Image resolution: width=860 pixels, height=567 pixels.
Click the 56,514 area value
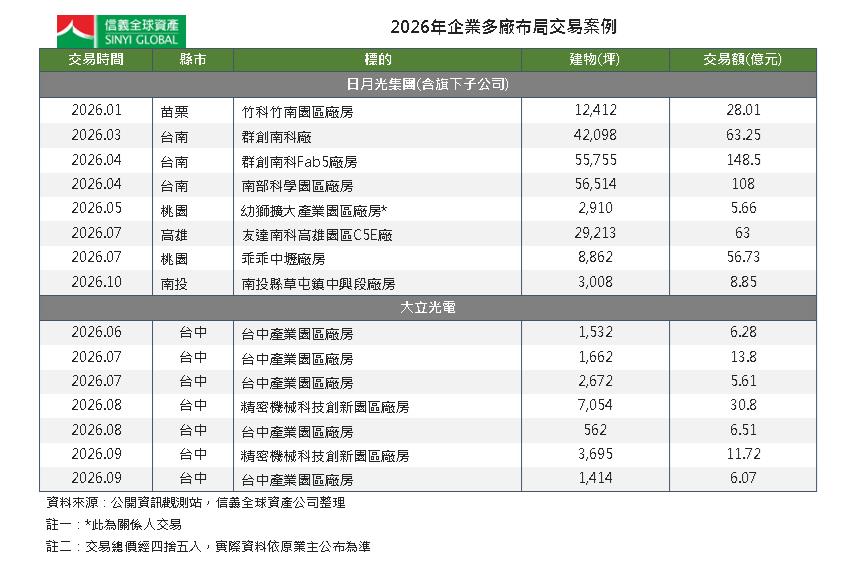pyautogui.click(x=596, y=184)
